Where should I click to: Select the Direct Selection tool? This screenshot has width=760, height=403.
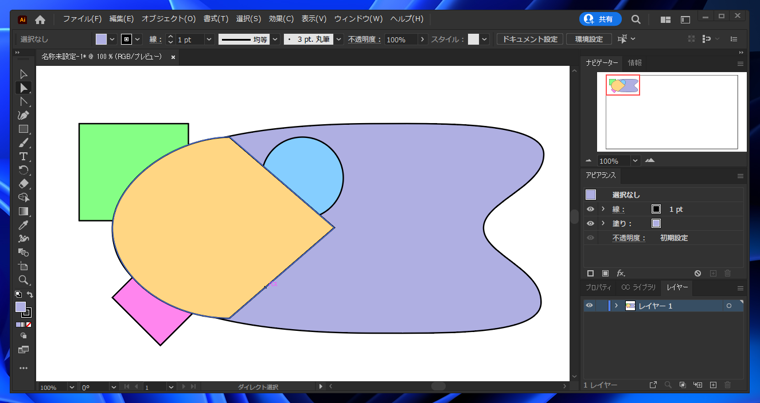(x=23, y=88)
